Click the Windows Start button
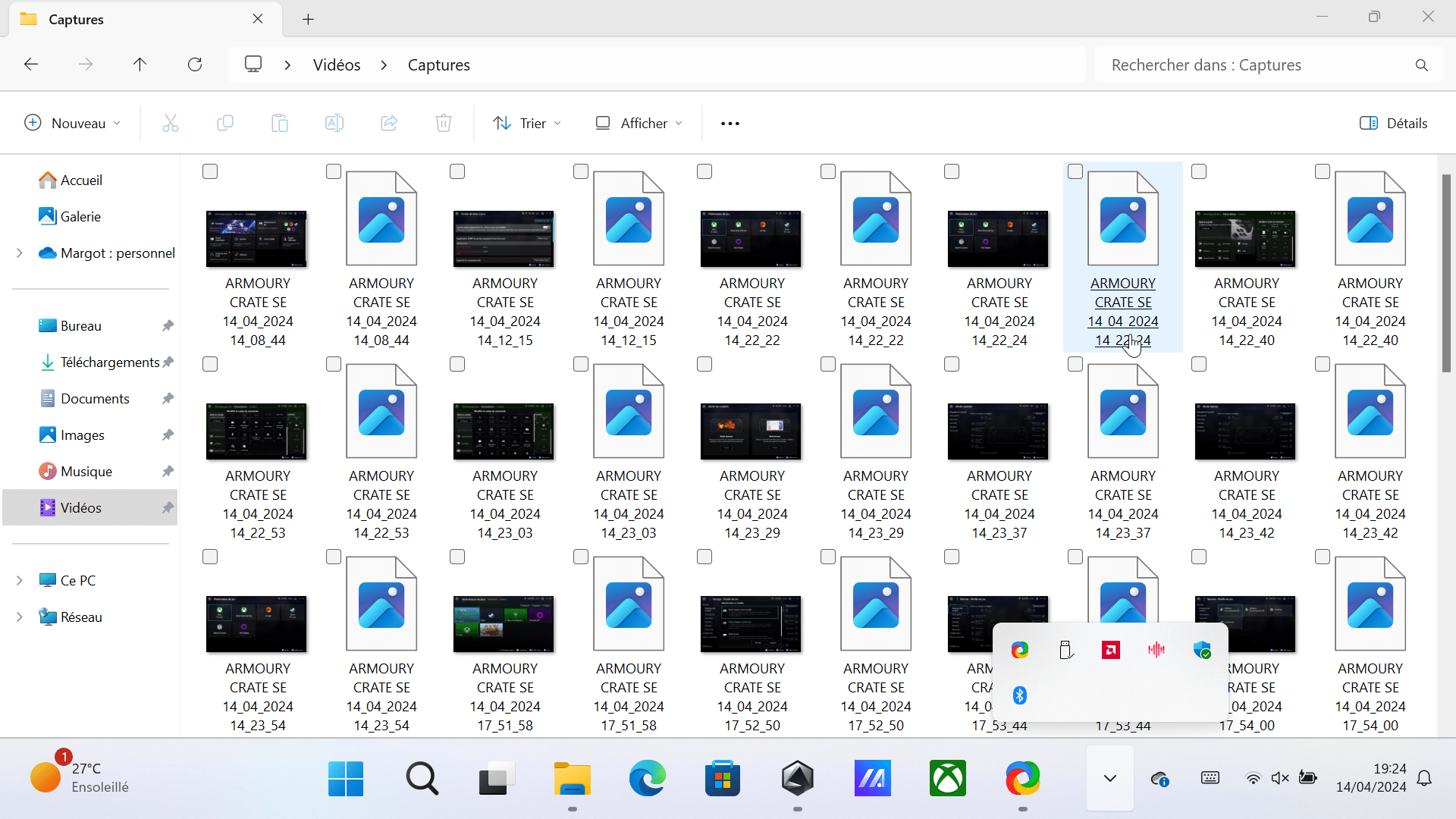 tap(346, 778)
